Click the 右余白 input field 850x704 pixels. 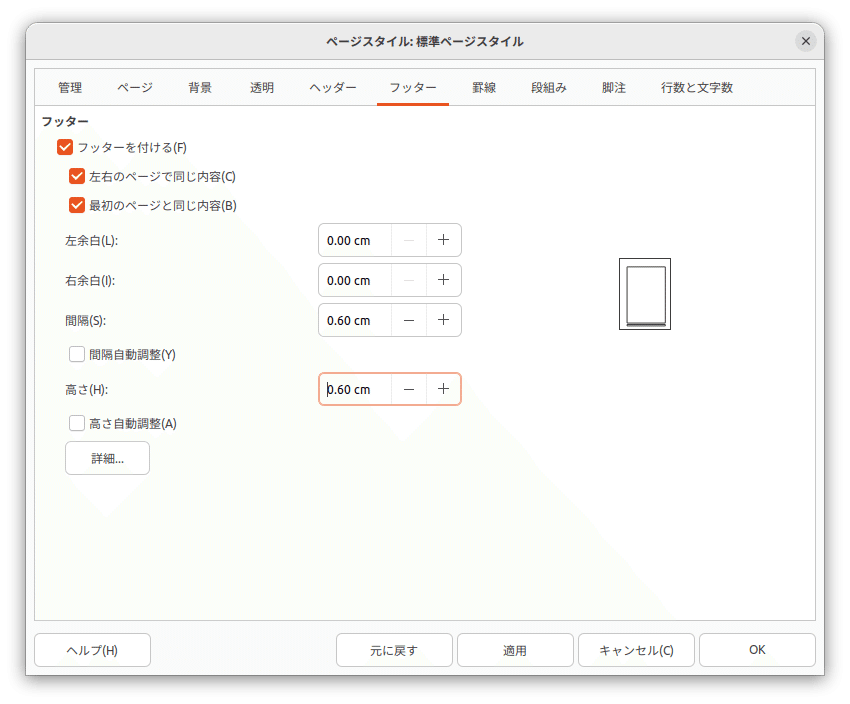pyautogui.click(x=355, y=280)
